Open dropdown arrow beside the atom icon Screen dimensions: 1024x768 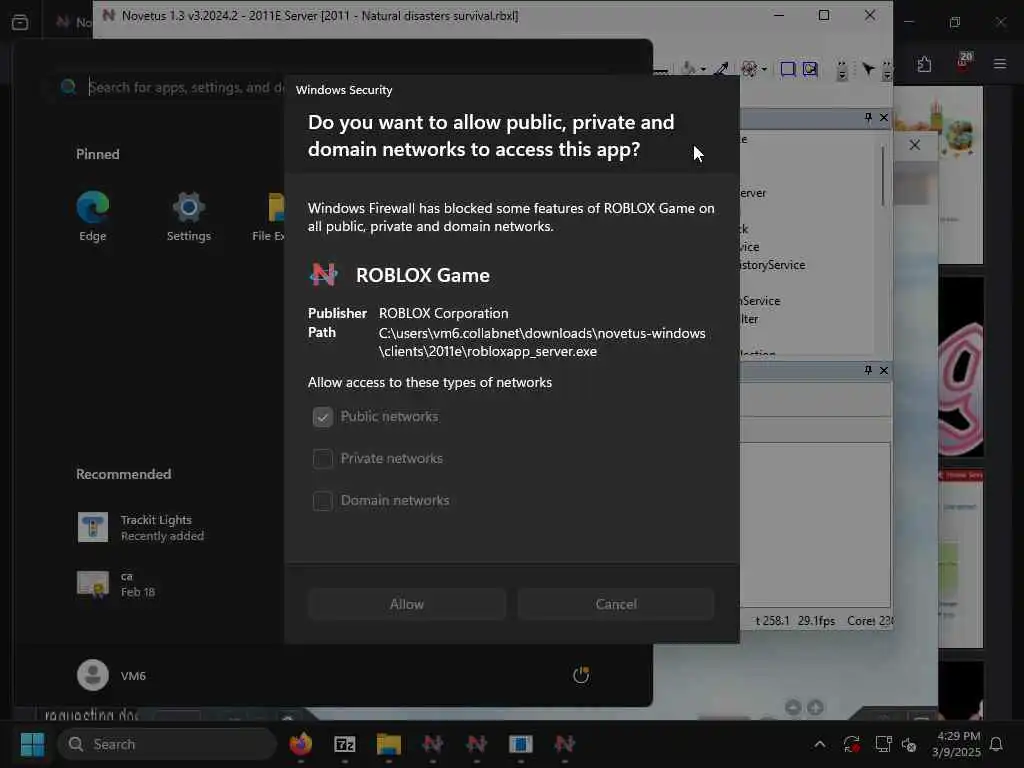[x=764, y=69]
